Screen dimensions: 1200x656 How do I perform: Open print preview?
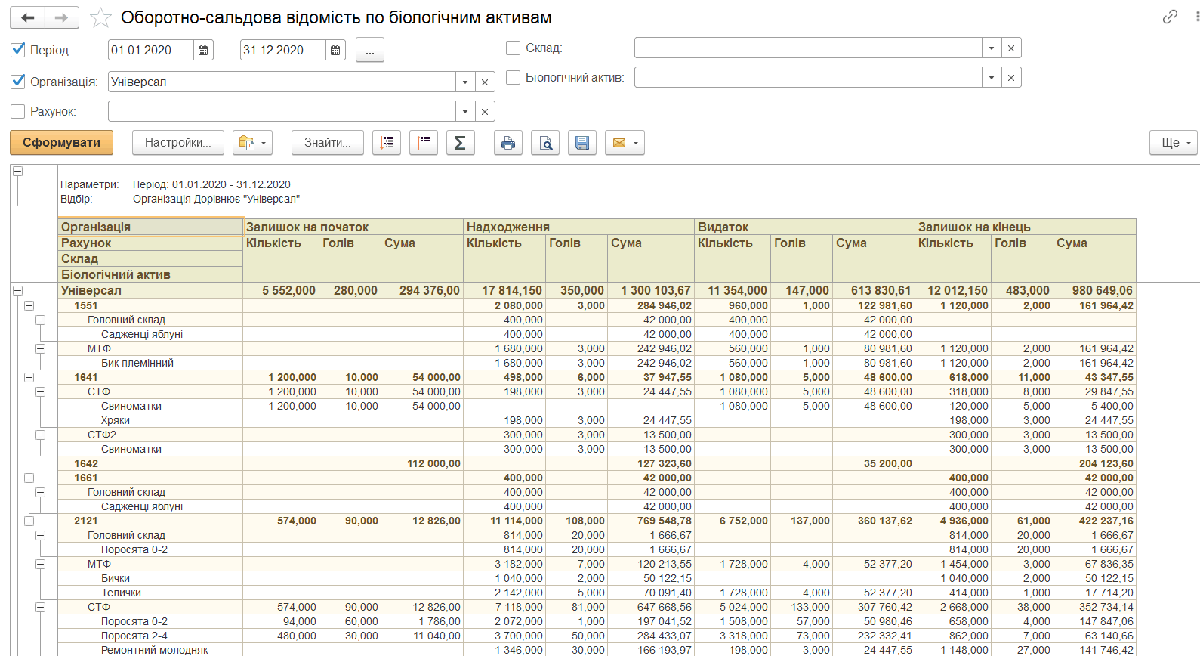[x=546, y=143]
